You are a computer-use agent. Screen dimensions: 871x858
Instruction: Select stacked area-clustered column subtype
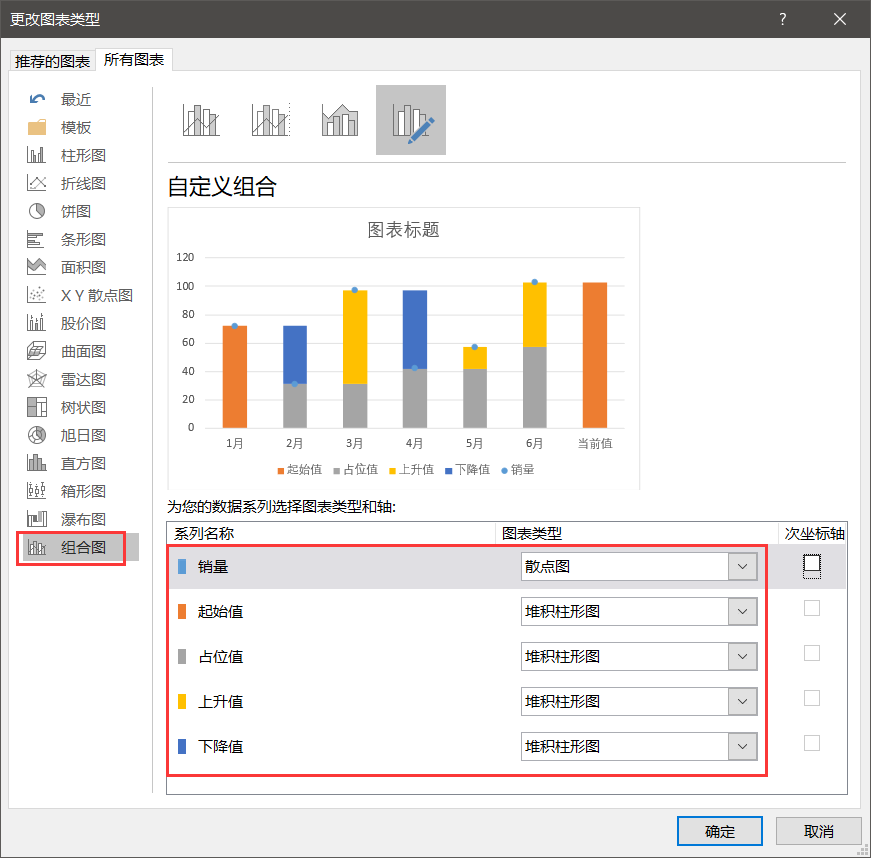pos(340,120)
